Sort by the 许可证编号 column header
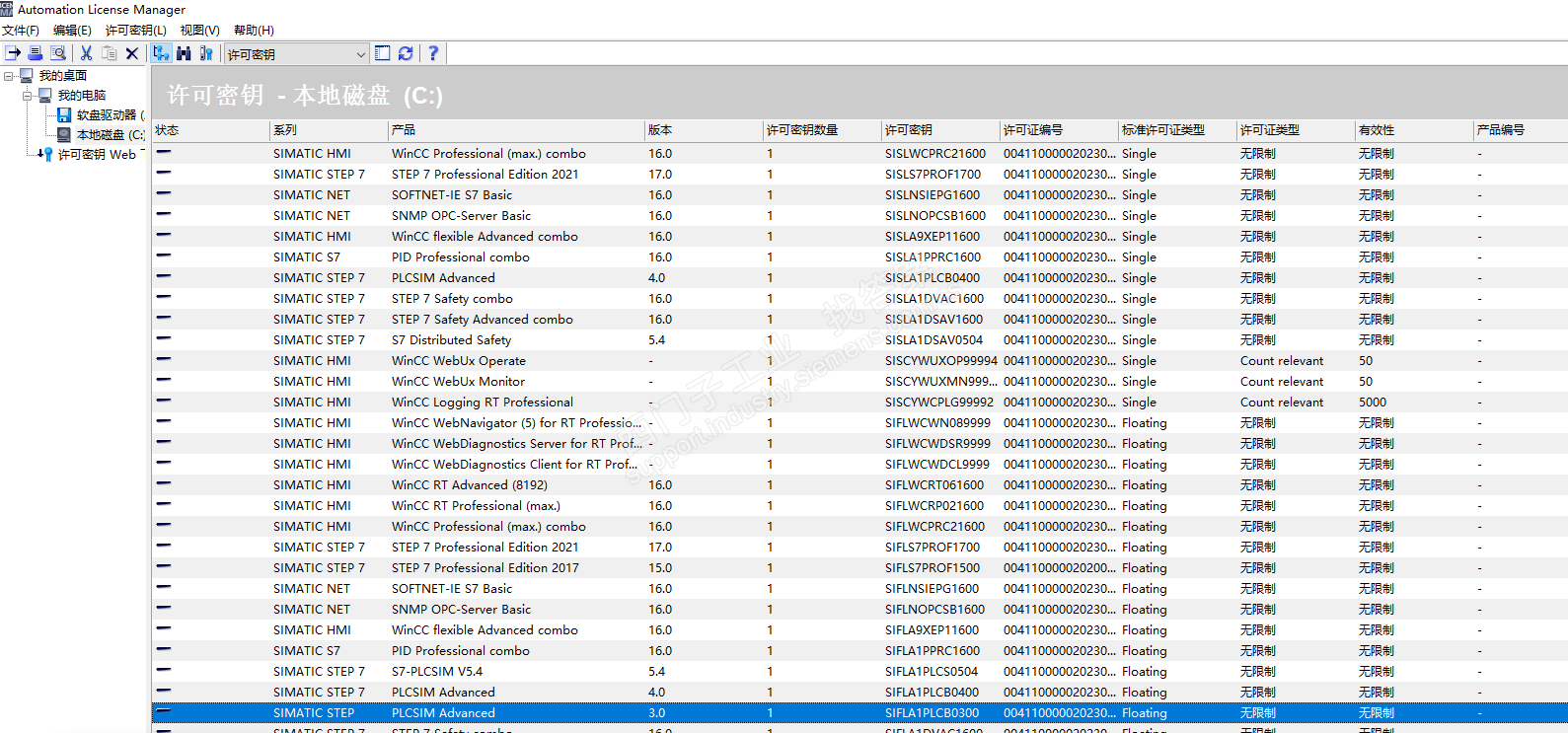The width and height of the screenshot is (1568, 733). click(1059, 130)
